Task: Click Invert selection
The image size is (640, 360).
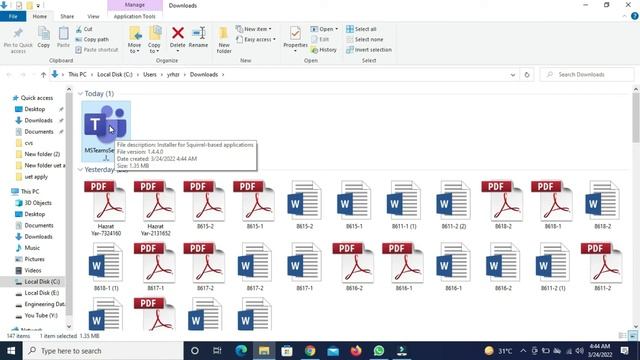Action: 369,50
